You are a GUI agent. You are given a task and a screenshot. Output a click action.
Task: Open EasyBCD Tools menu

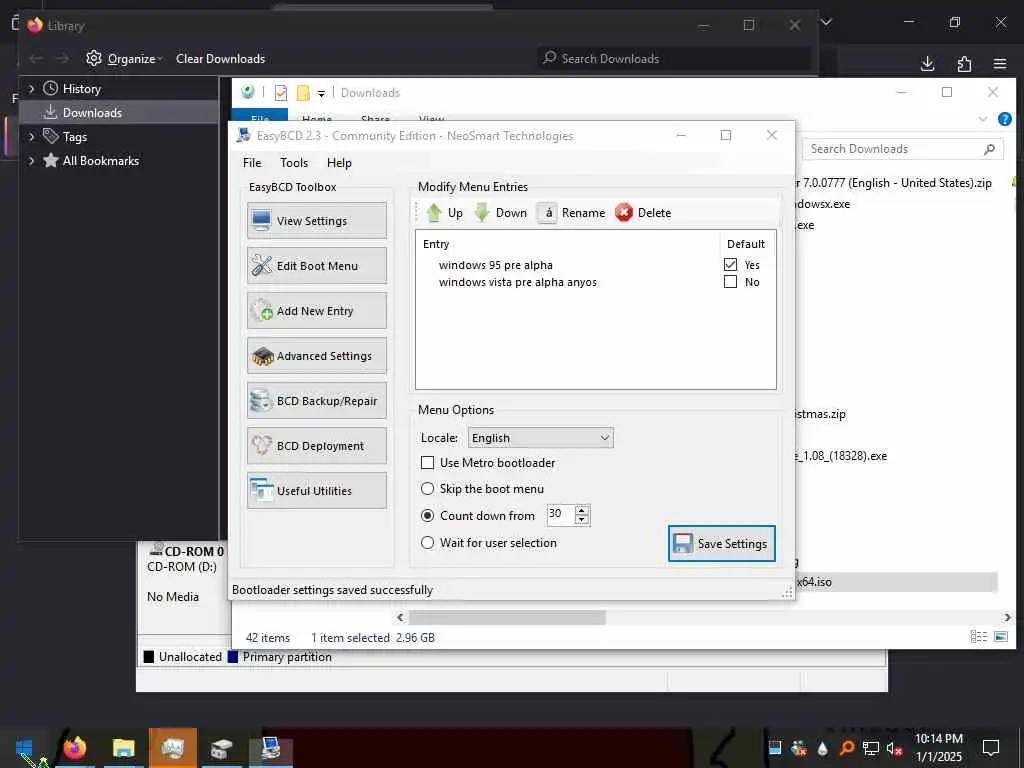coord(294,163)
